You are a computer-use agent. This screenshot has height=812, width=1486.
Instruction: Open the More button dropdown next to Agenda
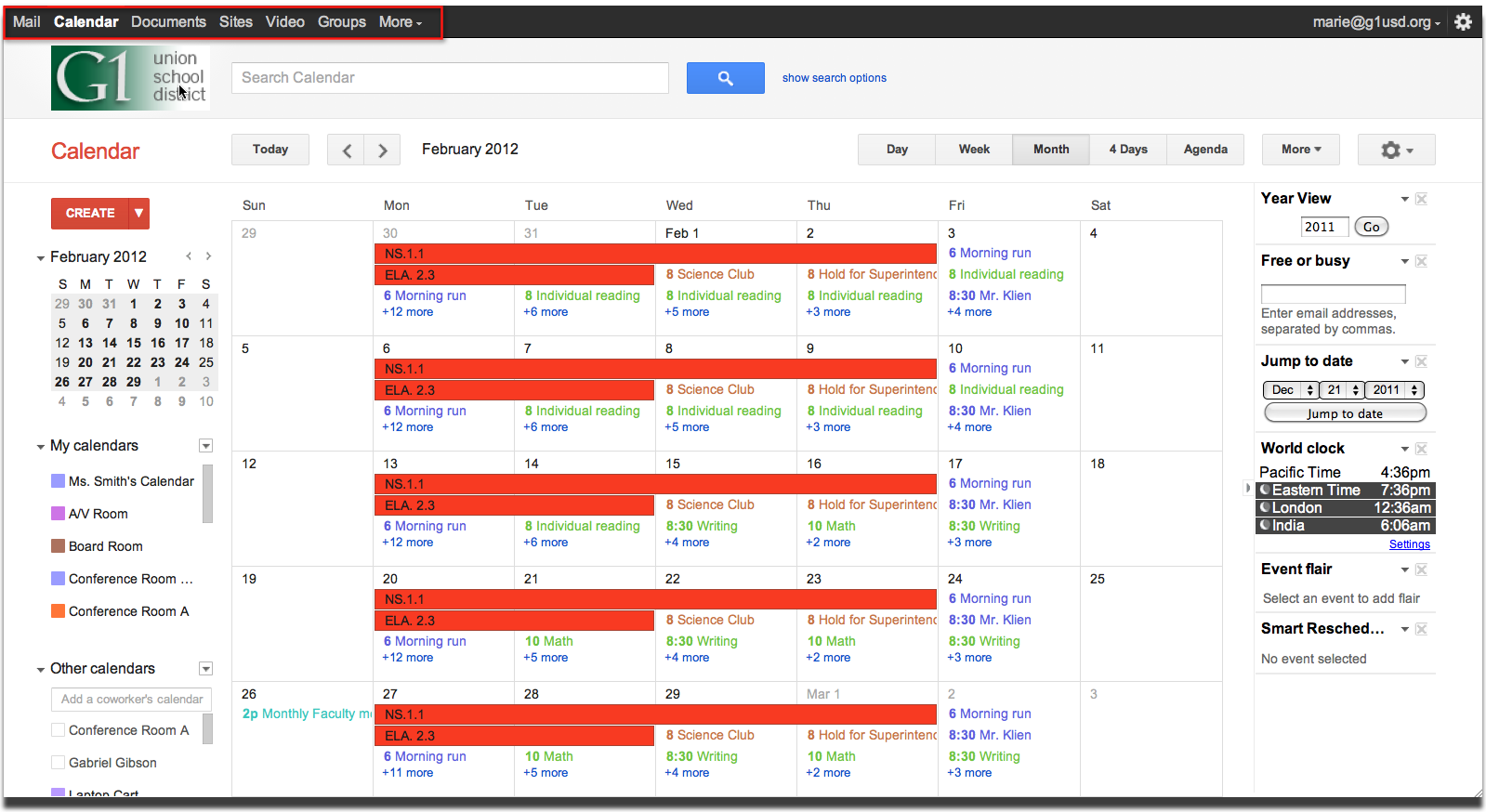(1301, 150)
